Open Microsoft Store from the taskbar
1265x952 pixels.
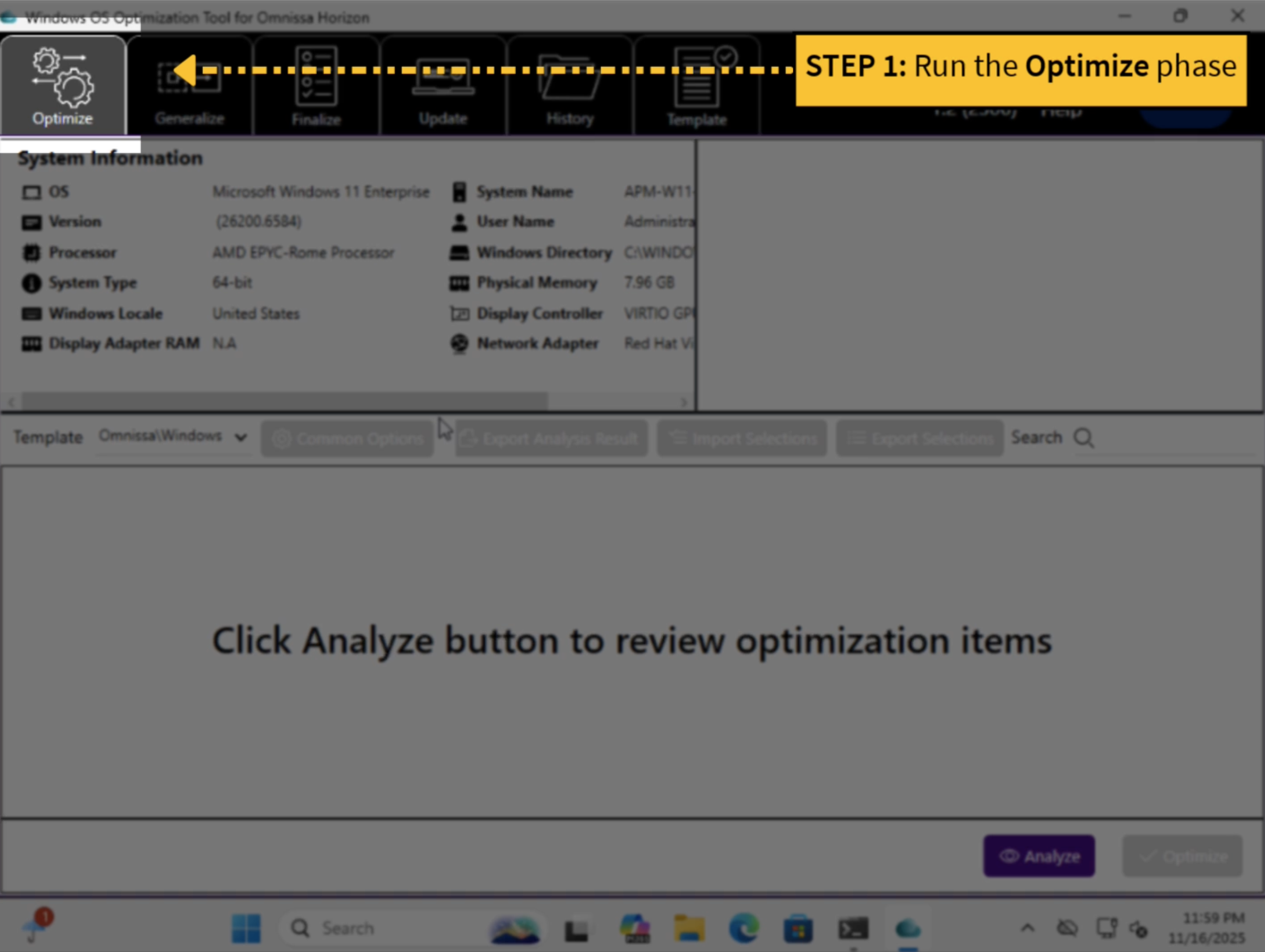[x=799, y=928]
